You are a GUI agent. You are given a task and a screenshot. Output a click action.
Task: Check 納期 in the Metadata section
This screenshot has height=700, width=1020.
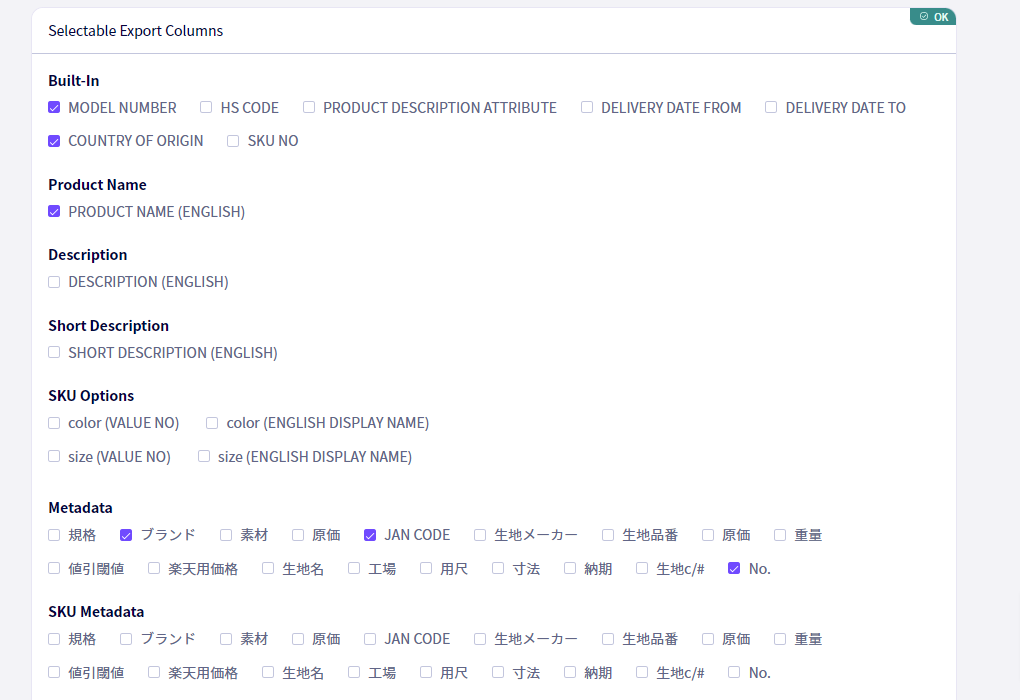pos(570,569)
